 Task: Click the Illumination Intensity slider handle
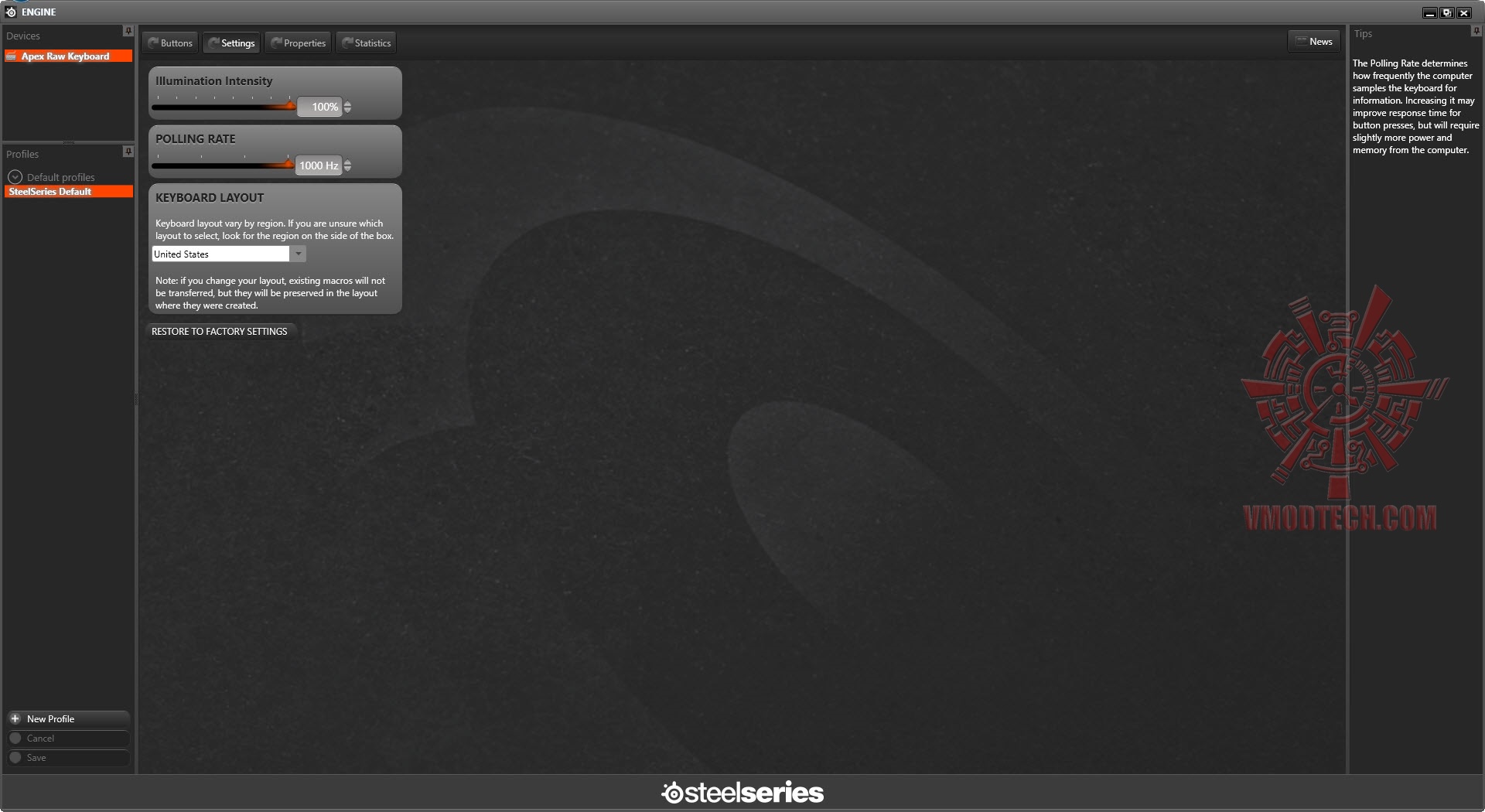tap(291, 105)
